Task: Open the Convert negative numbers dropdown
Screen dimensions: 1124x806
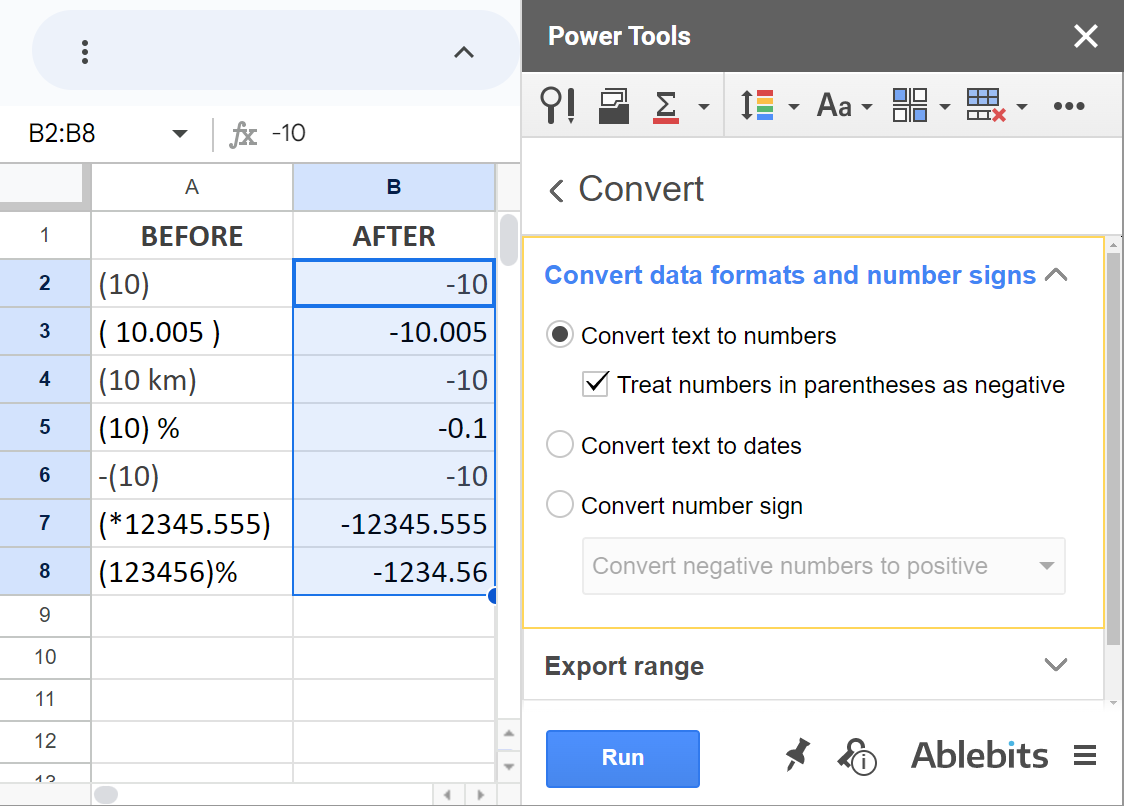Action: [x=1046, y=566]
